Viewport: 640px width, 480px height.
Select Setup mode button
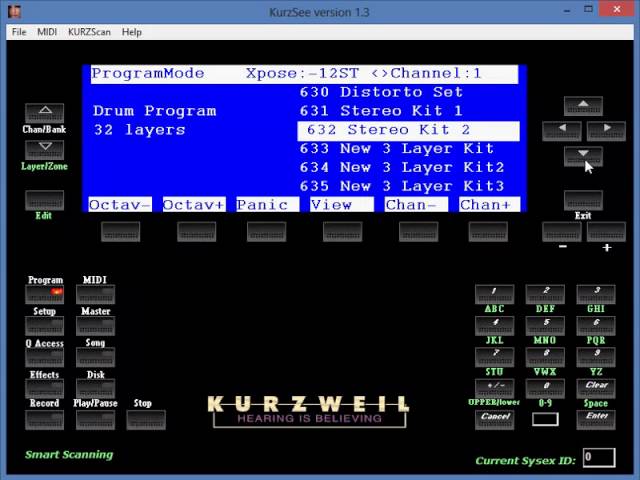(x=44, y=326)
